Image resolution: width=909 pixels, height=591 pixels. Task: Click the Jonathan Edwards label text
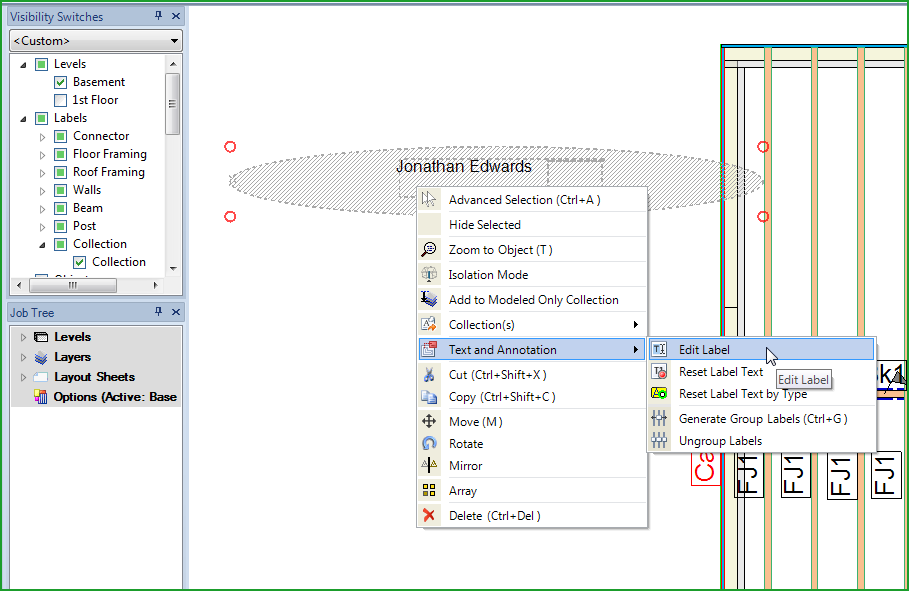(x=464, y=166)
